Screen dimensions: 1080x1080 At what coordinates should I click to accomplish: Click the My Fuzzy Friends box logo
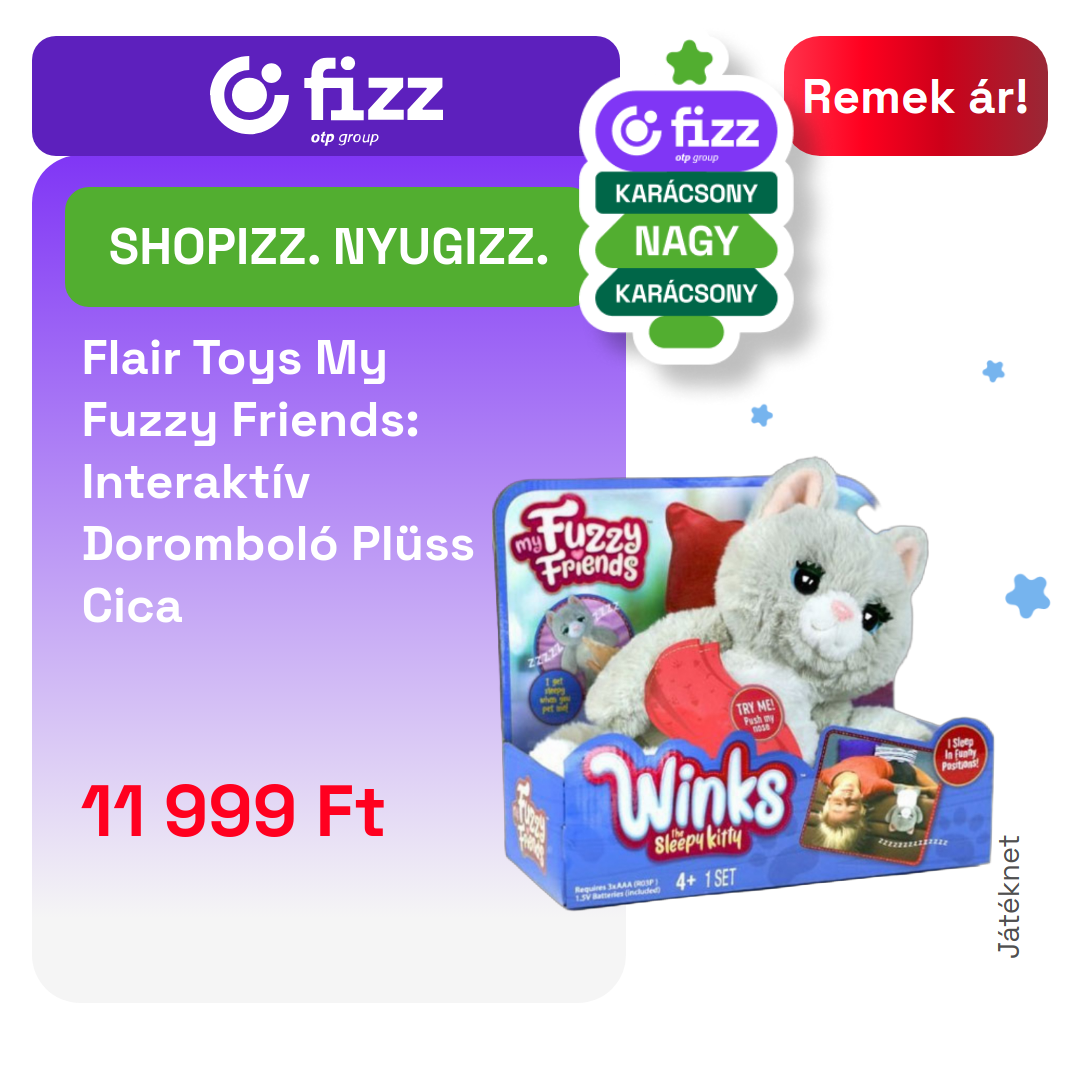(x=579, y=543)
